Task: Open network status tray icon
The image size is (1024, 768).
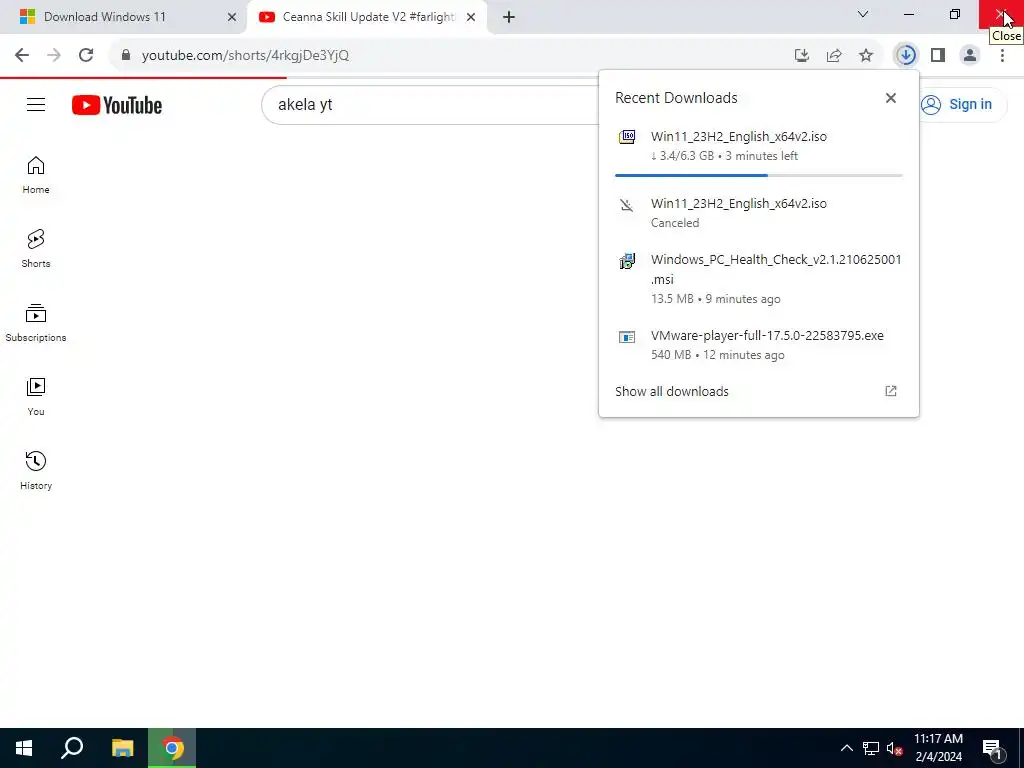Action: pyautogui.click(x=871, y=749)
